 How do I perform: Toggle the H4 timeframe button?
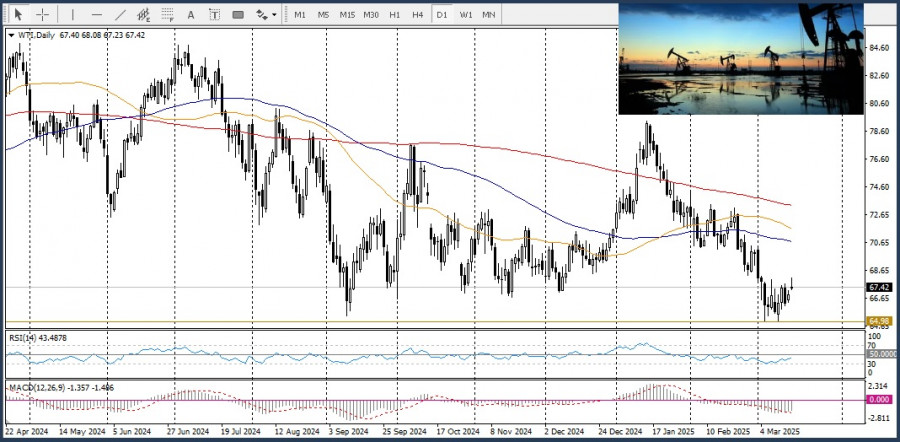click(x=418, y=15)
